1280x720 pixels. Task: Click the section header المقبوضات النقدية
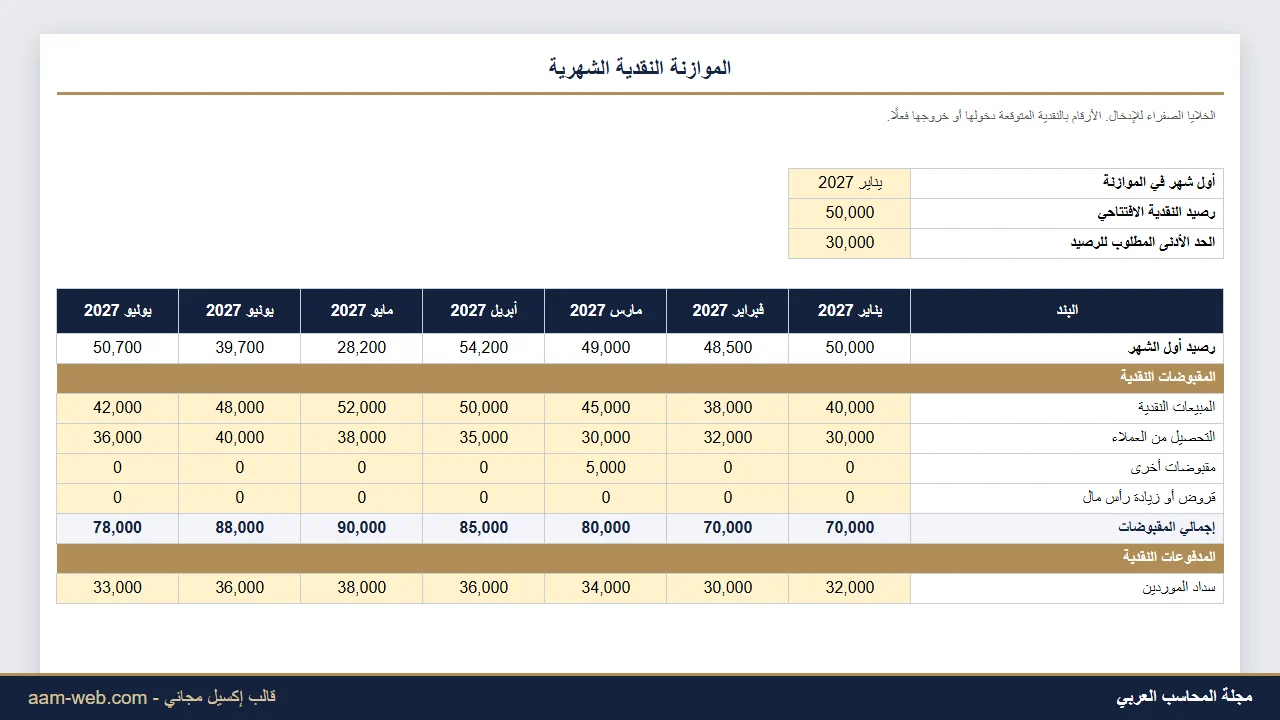(x=640, y=378)
